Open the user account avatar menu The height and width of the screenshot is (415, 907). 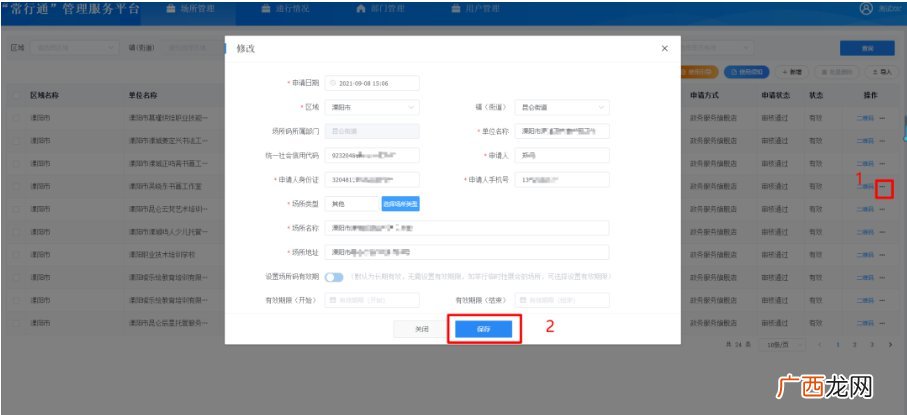pos(866,9)
